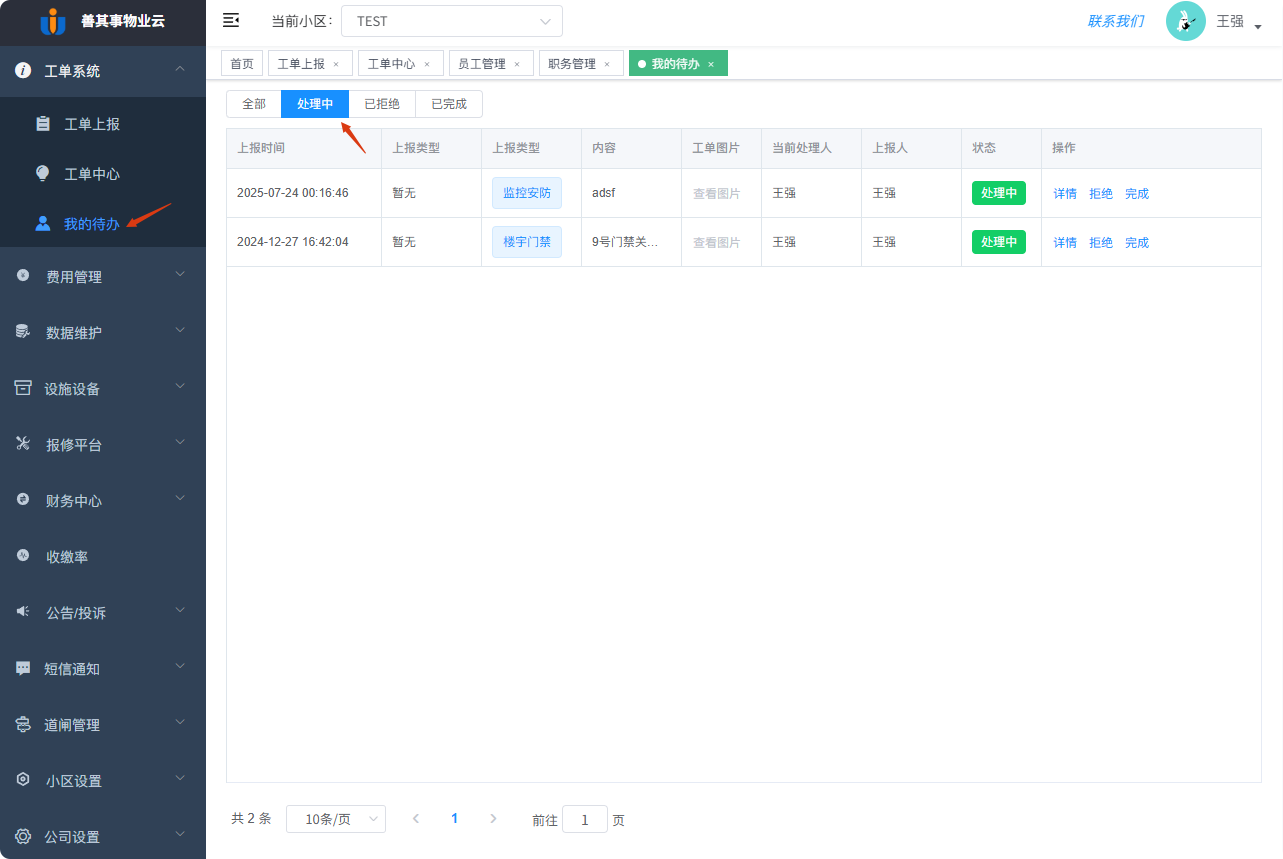This screenshot has width=1283, height=859.
Task: Toggle to the 已拒绝 status filter
Action: (381, 103)
